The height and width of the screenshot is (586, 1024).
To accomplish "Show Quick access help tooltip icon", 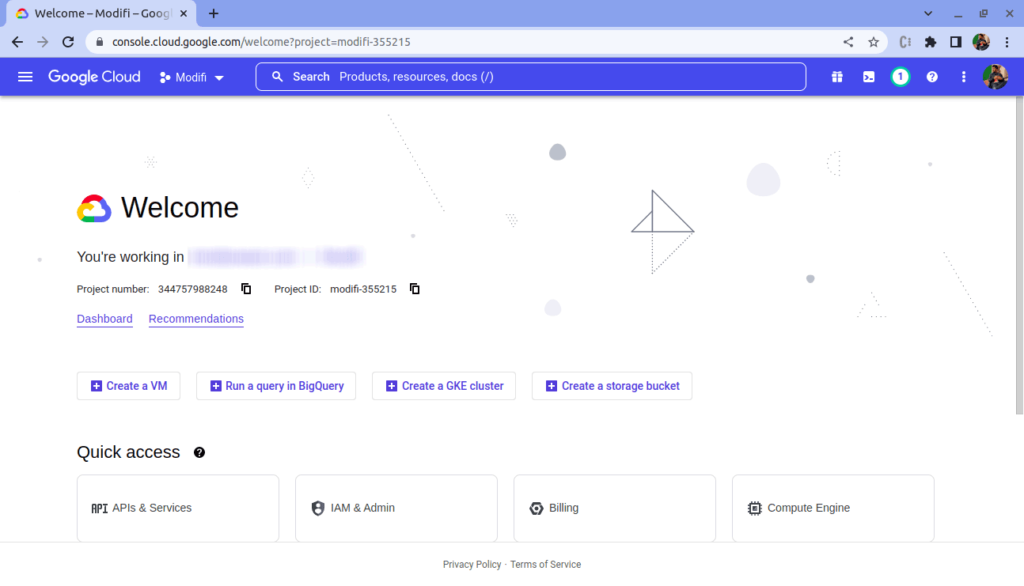I will pyautogui.click(x=199, y=453).
